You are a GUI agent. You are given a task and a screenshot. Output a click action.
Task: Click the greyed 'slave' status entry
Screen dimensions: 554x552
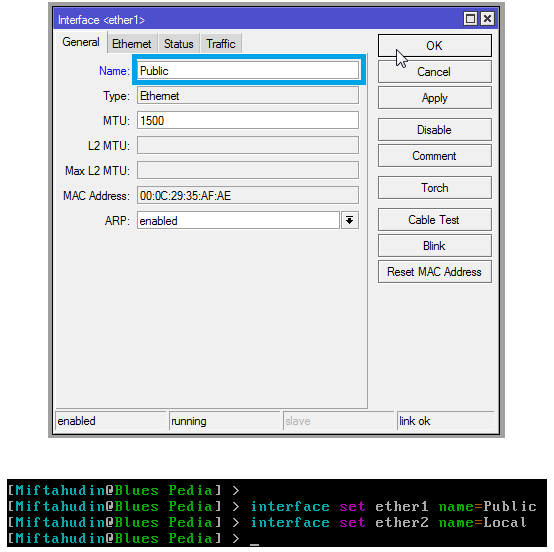click(x=338, y=421)
